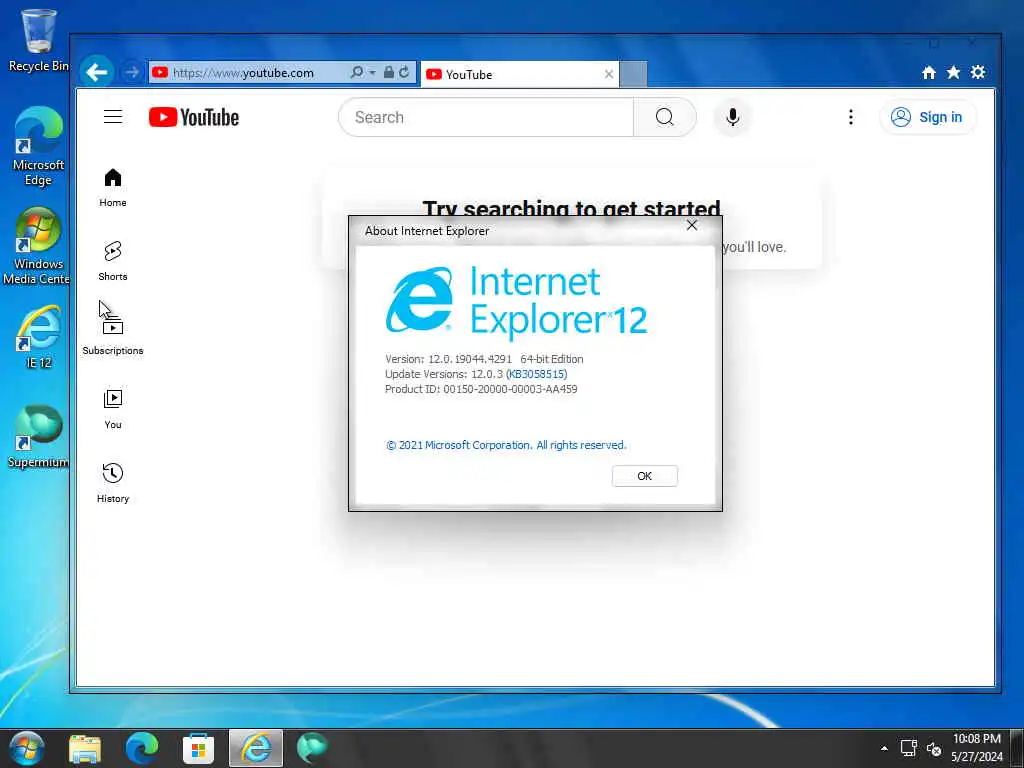1024x768 pixels.
Task: Start voice search with microphone
Action: click(733, 118)
